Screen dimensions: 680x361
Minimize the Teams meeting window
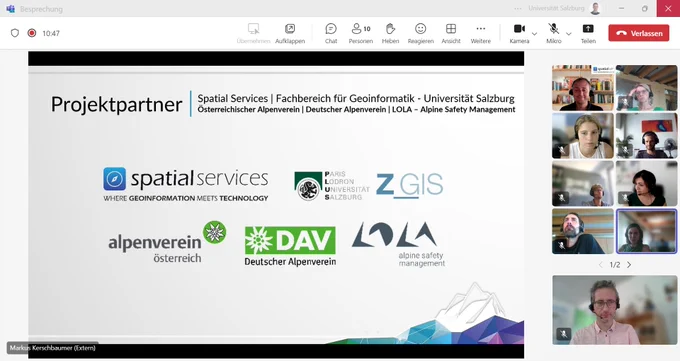tap(621, 8)
